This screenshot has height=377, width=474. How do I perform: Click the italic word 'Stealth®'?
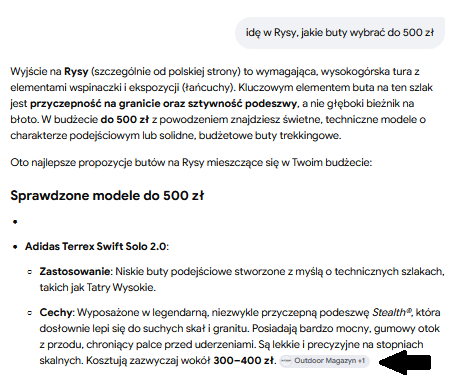point(392,312)
